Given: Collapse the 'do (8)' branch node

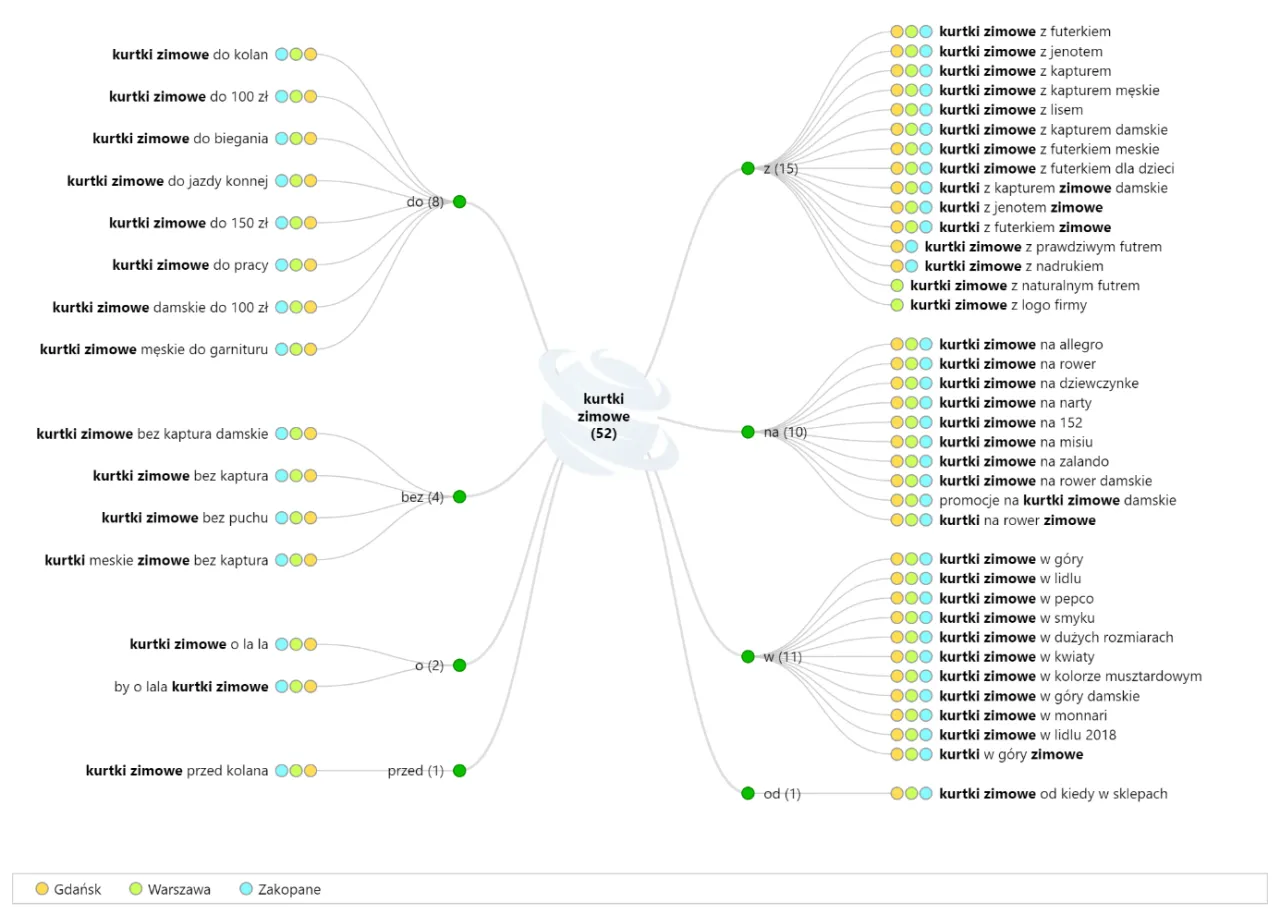Looking at the screenshot, I should click(x=460, y=202).
